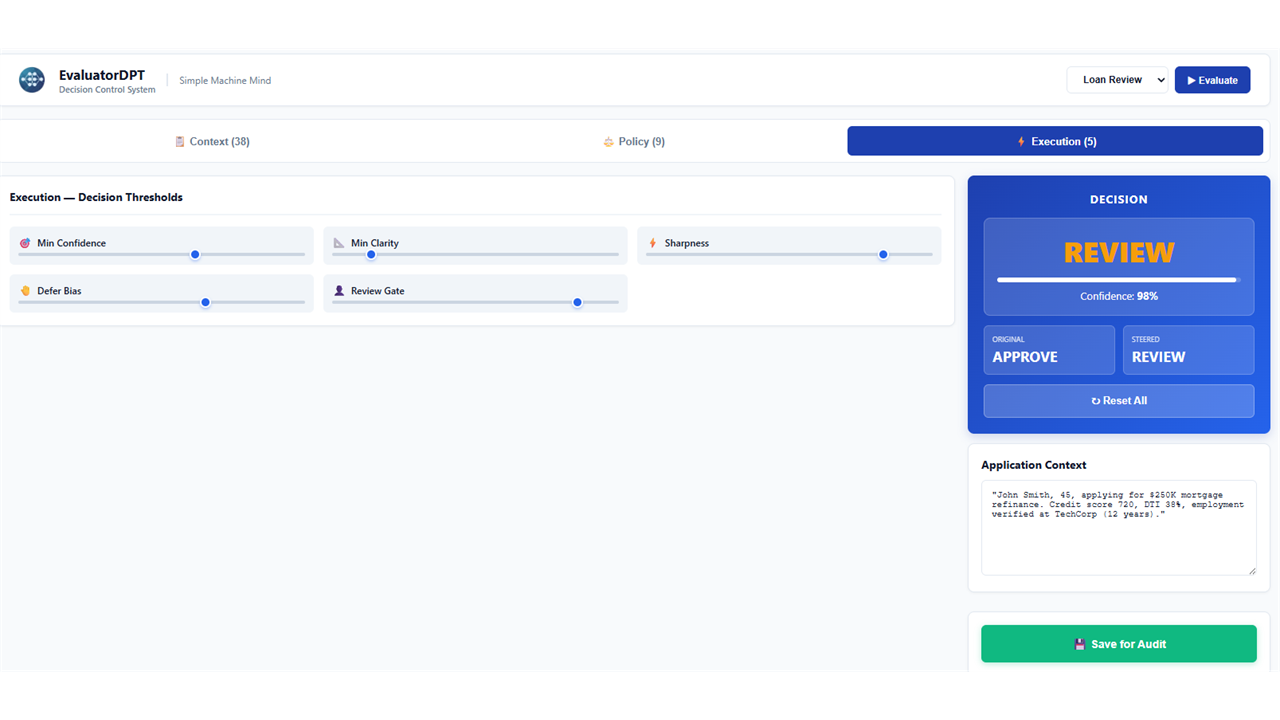Open the Loan Review dropdown
This screenshot has width=1280, height=720.
(x=1117, y=80)
